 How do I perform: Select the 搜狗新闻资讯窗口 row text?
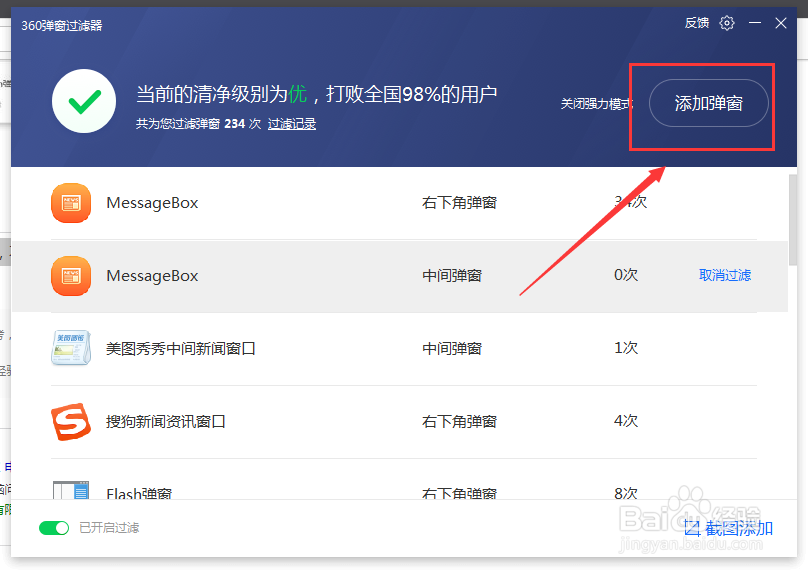tap(166, 422)
